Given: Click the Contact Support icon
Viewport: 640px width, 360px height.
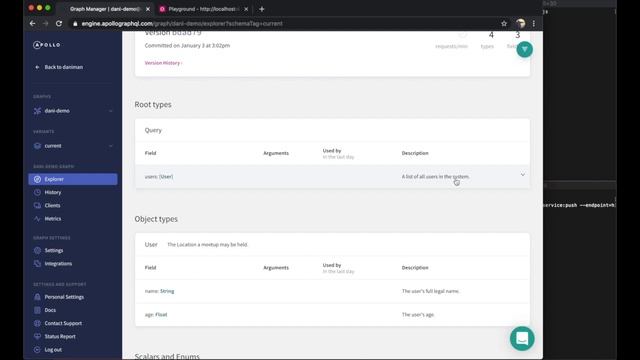Looking at the screenshot, I should pyautogui.click(x=38, y=323).
